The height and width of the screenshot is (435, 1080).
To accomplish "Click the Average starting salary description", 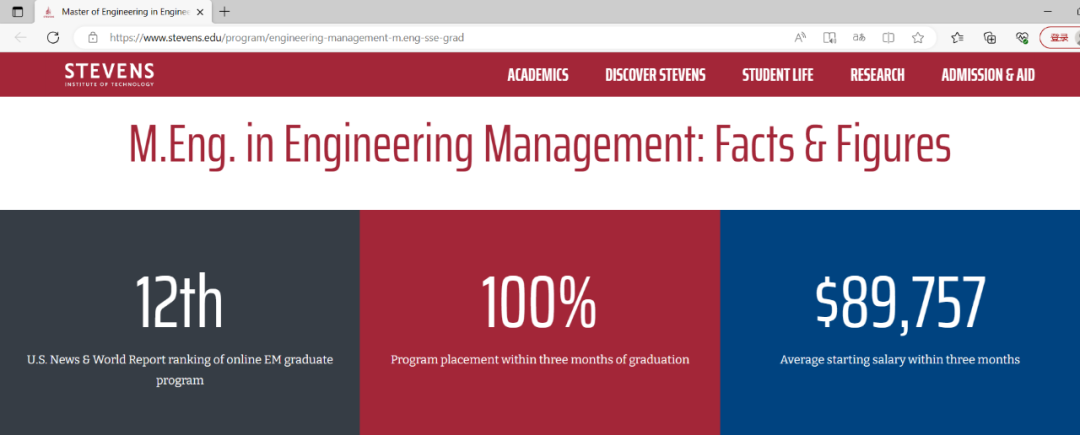I will [900, 359].
